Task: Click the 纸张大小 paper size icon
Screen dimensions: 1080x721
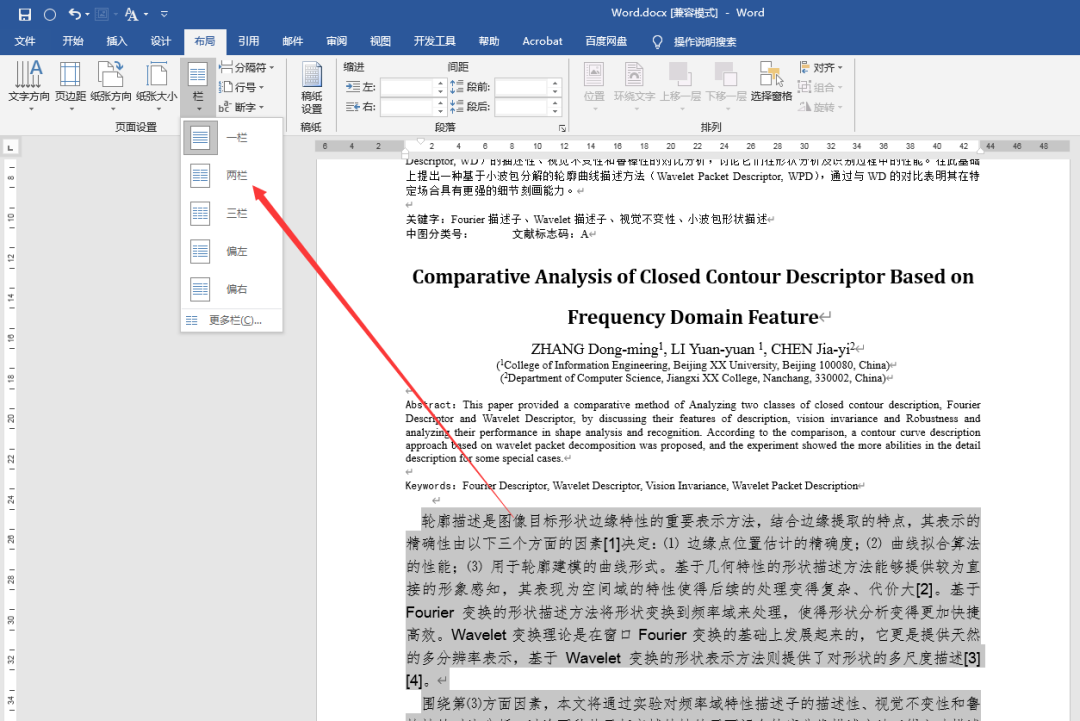Action: click(157, 86)
